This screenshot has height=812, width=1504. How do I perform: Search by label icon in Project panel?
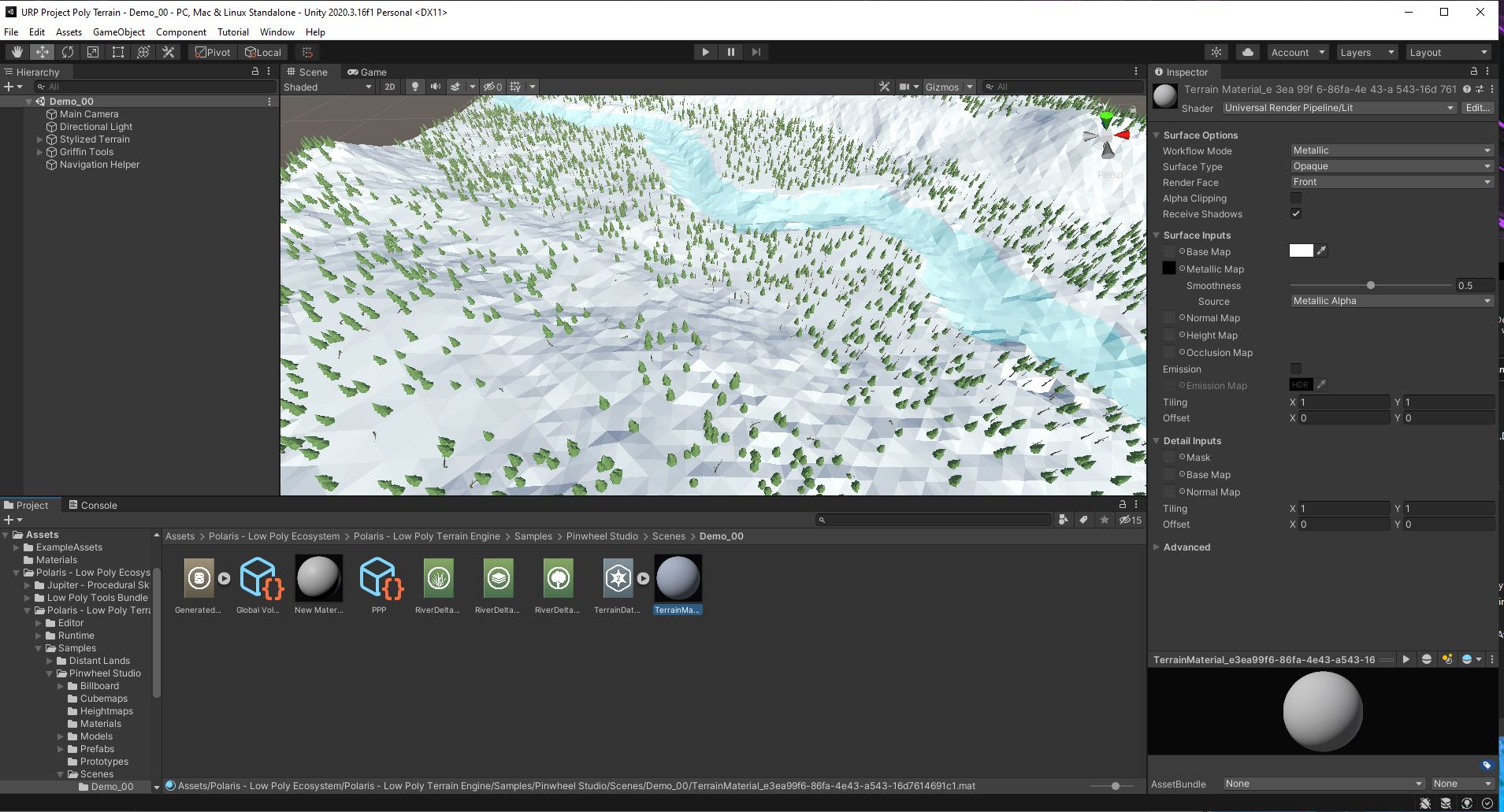[1084, 520]
